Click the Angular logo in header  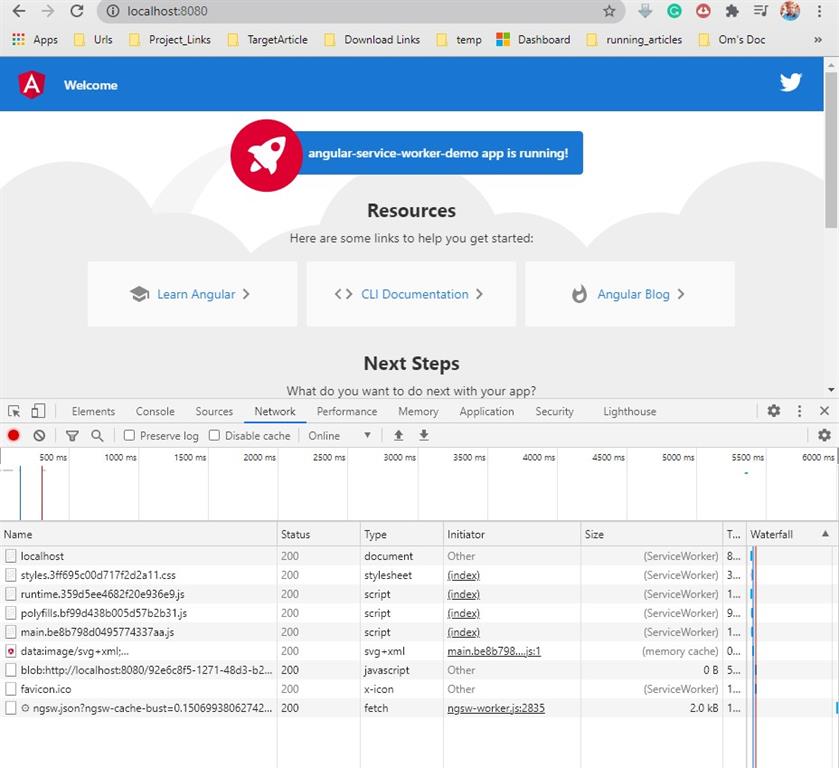click(32, 85)
